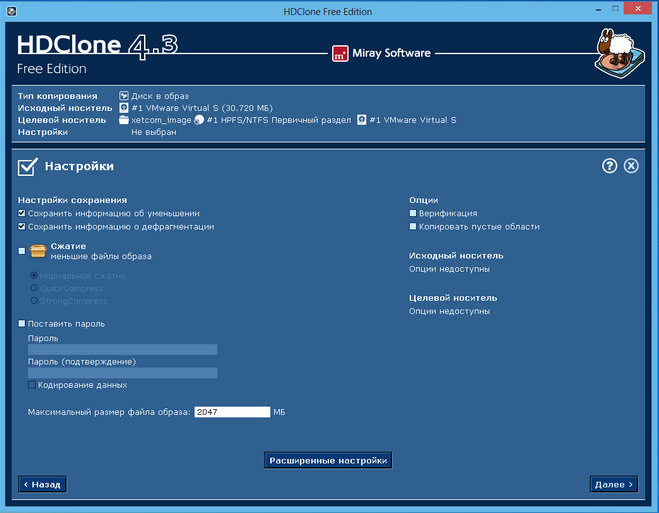Select the QuickCompress radio button

tap(34, 288)
